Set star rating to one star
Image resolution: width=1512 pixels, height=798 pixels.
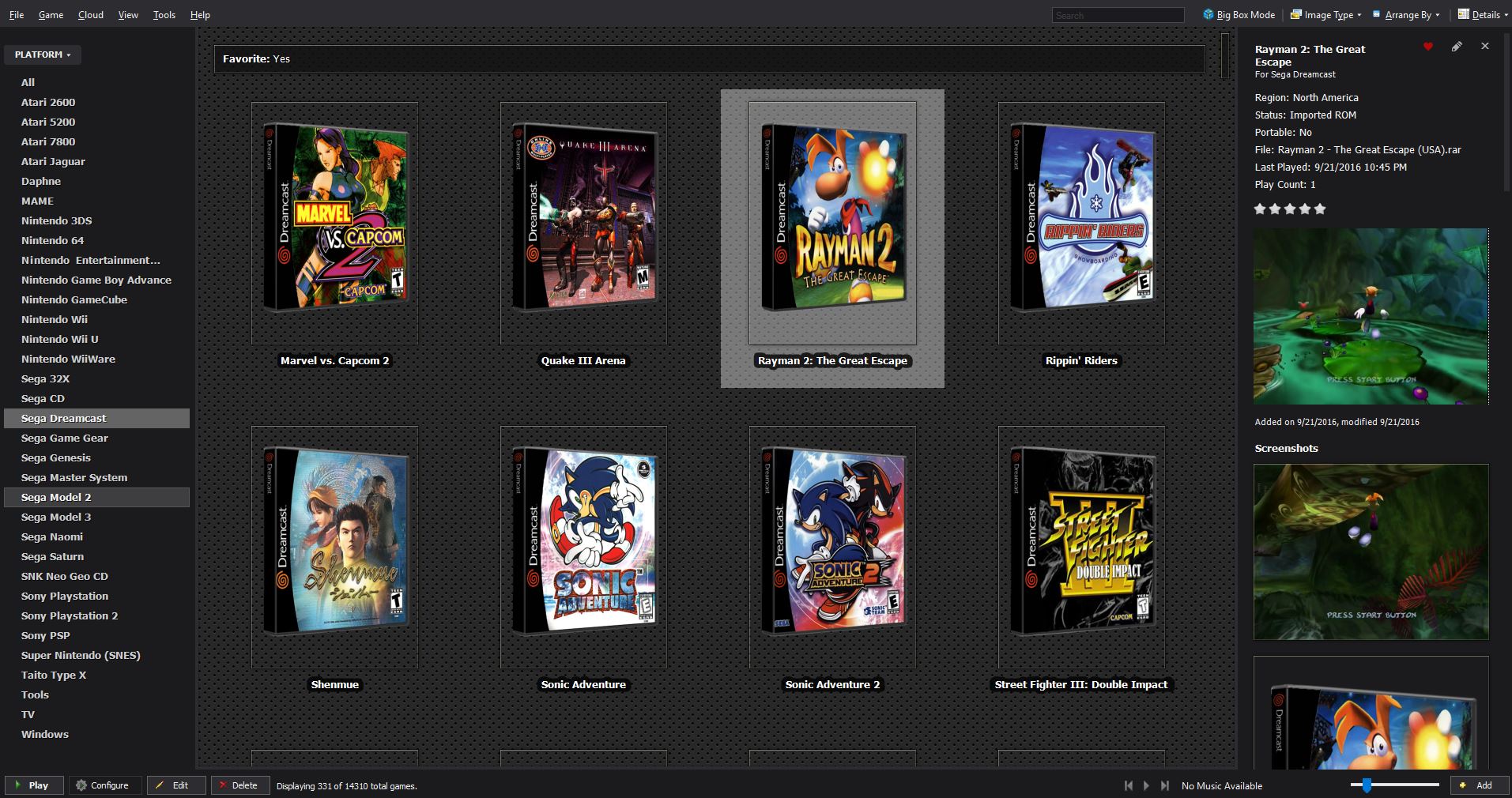(1261, 209)
